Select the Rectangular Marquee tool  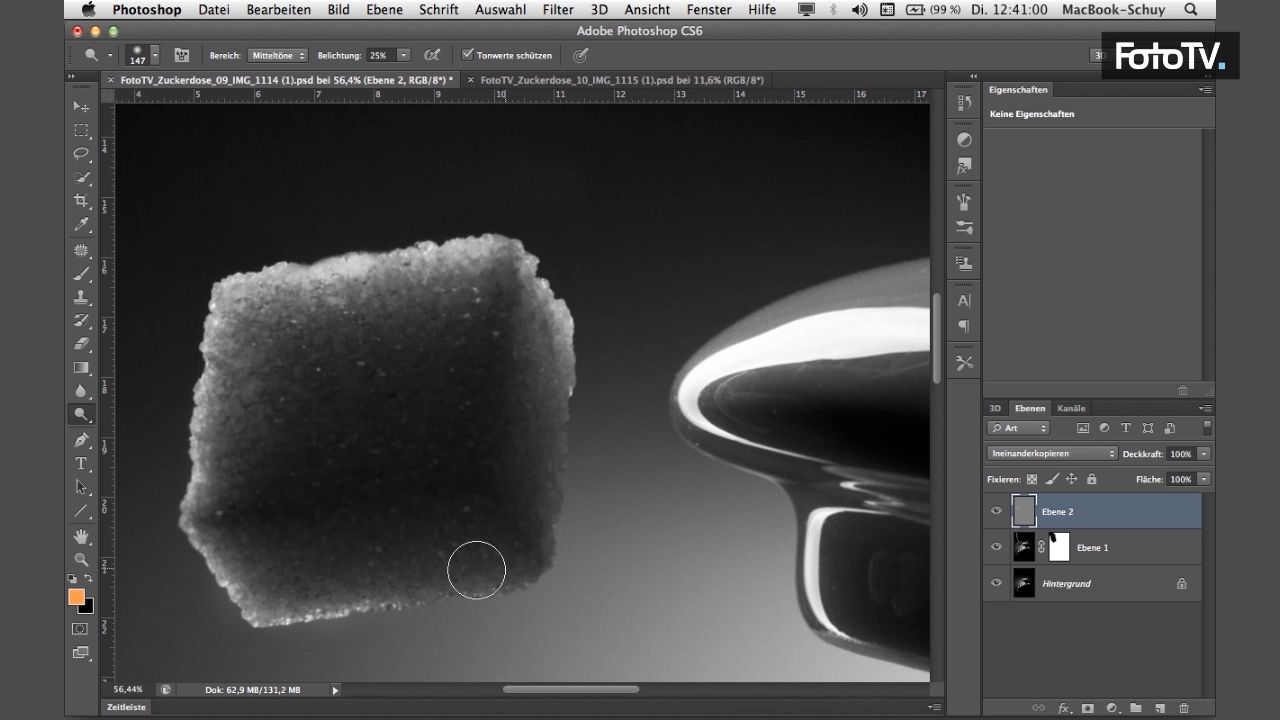click(x=81, y=130)
